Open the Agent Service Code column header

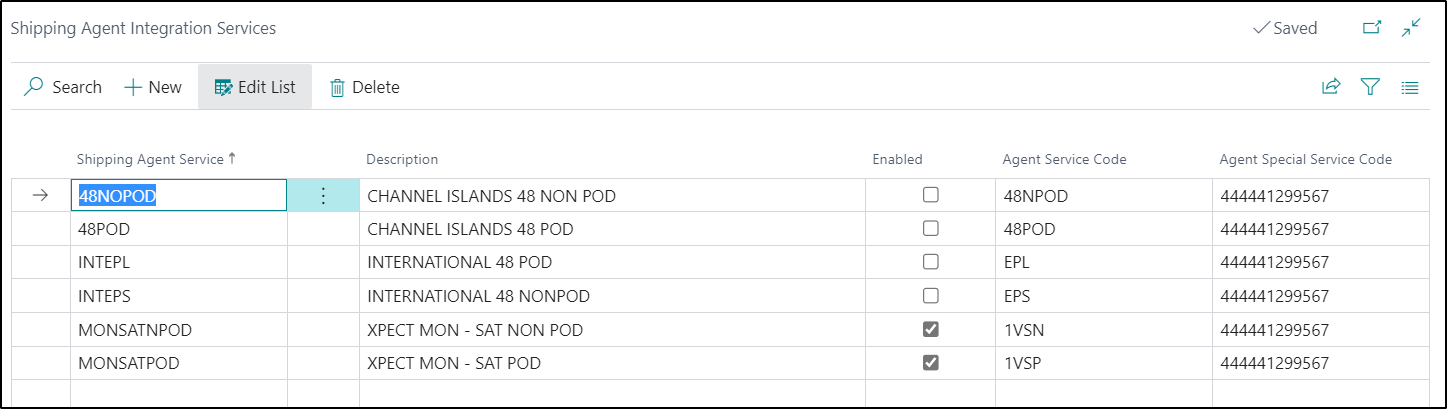point(1064,159)
